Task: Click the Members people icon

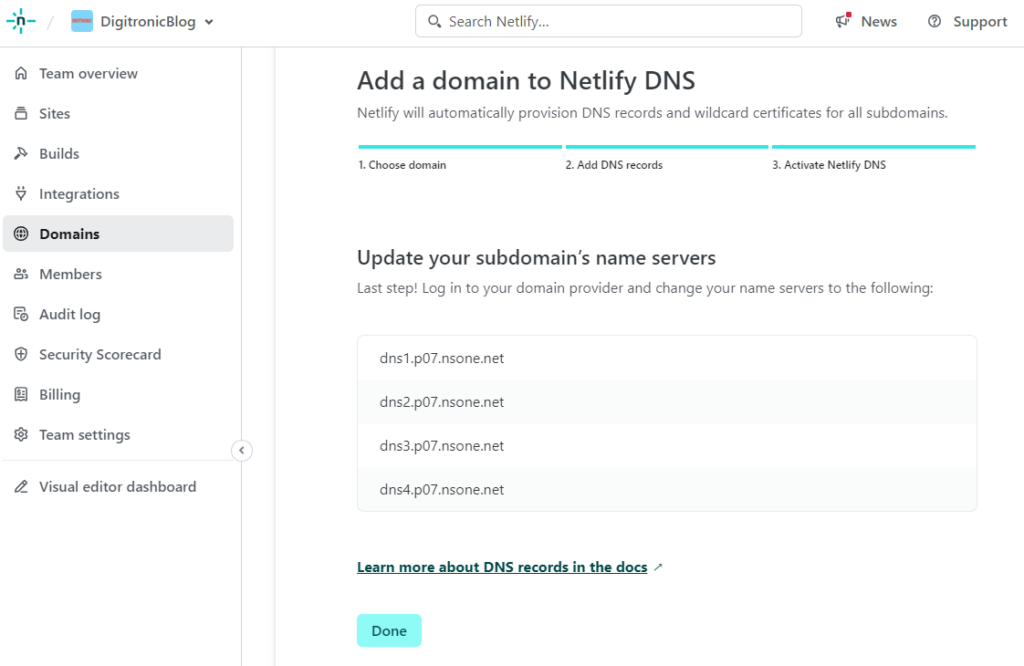Action: pos(21,274)
